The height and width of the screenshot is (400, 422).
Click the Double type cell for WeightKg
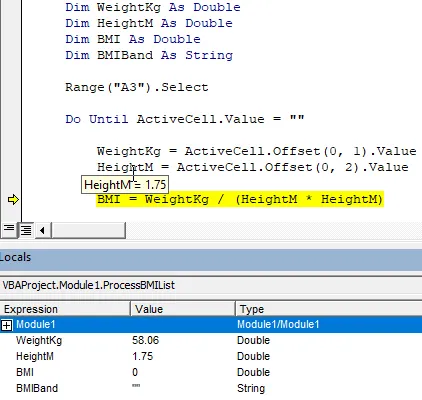coord(253,340)
